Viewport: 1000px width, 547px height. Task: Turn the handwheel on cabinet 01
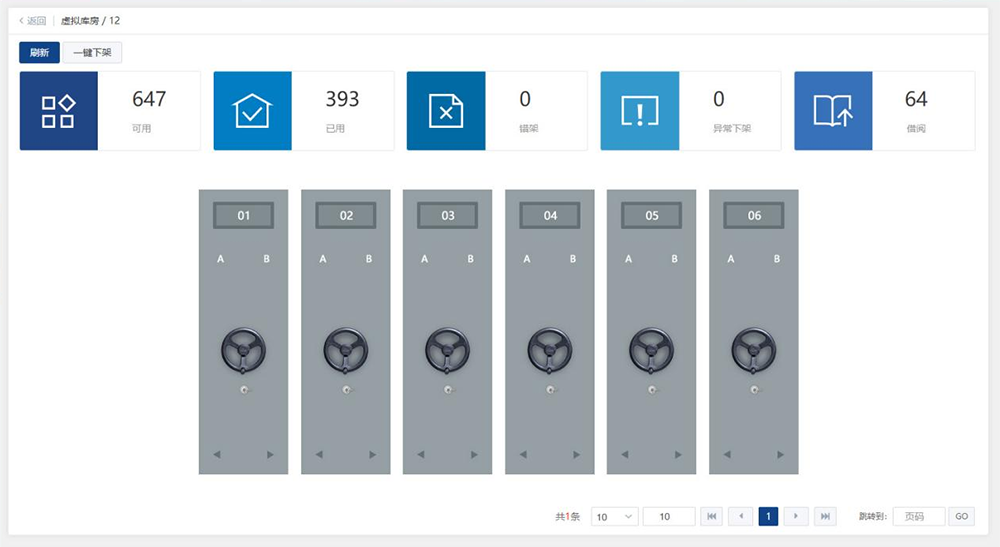[243, 351]
